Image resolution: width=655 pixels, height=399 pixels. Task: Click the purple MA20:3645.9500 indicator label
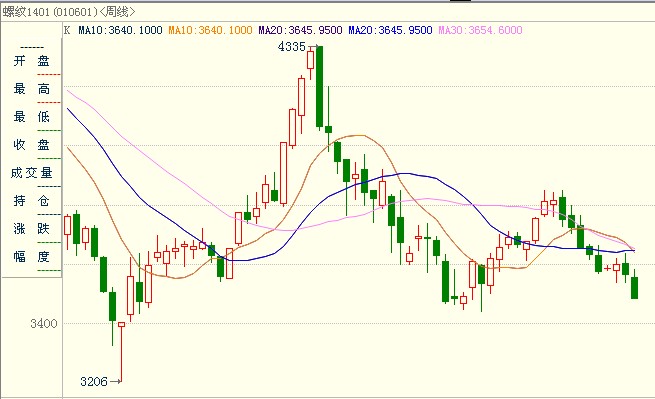300,30
